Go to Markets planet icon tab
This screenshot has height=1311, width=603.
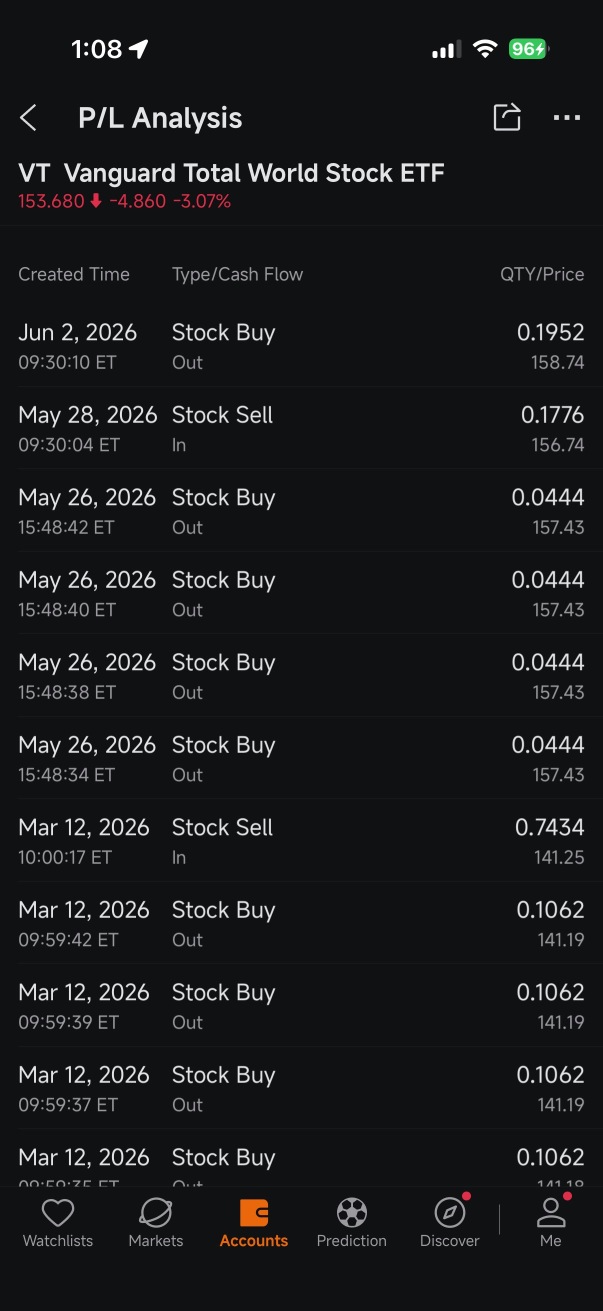pyautogui.click(x=156, y=1223)
